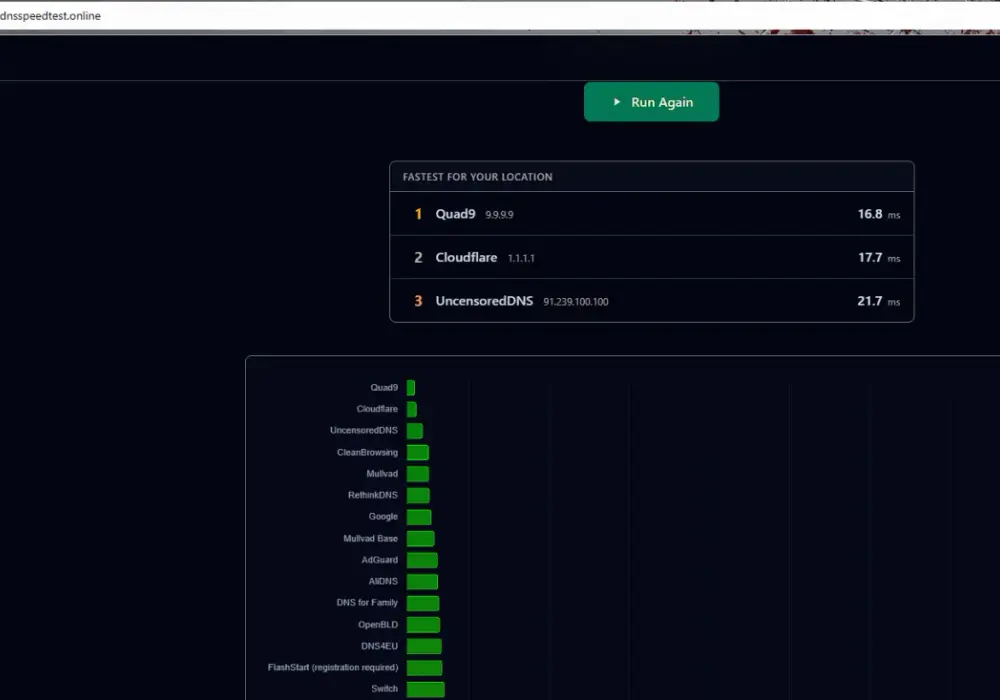The width and height of the screenshot is (1000, 700).
Task: Click the UncensoredDNS bar in the chart
Action: pyautogui.click(x=415, y=431)
